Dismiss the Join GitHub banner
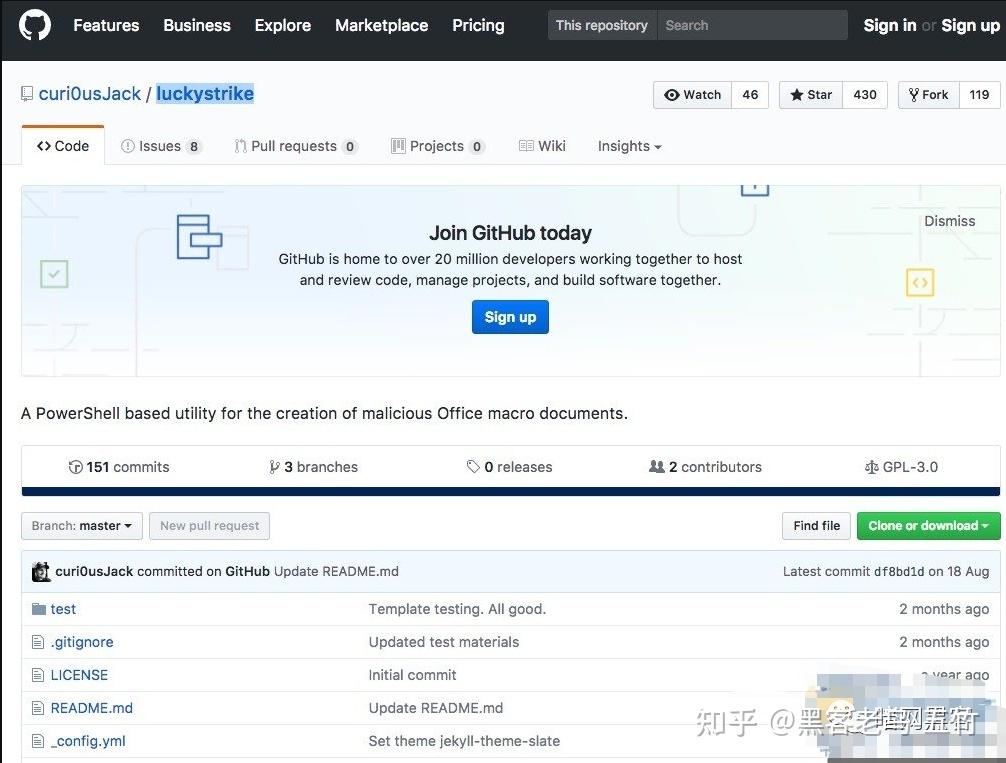The image size is (1006, 763). tap(950, 221)
